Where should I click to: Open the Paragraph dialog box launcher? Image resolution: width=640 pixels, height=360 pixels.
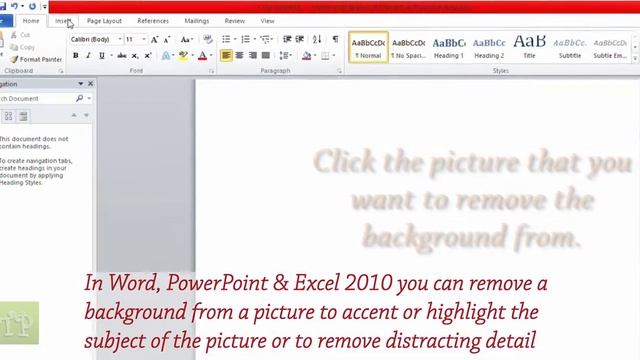(x=339, y=71)
